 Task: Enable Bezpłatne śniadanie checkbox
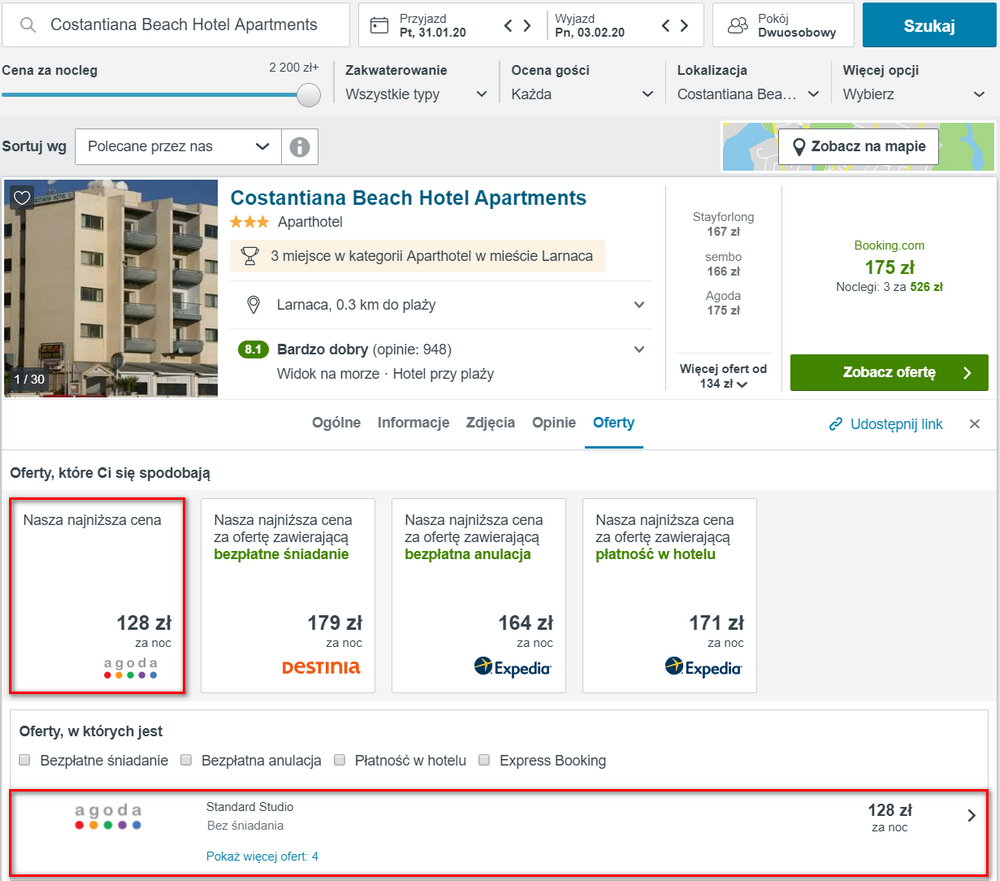(25, 760)
